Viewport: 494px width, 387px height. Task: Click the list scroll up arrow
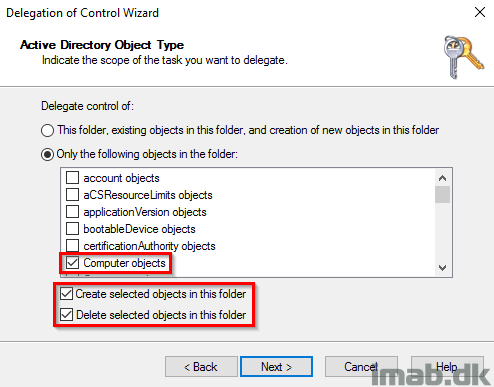click(442, 178)
